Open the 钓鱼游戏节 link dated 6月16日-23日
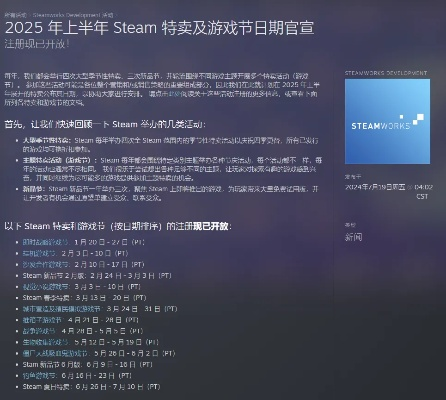446x400 pixels. coord(39,376)
